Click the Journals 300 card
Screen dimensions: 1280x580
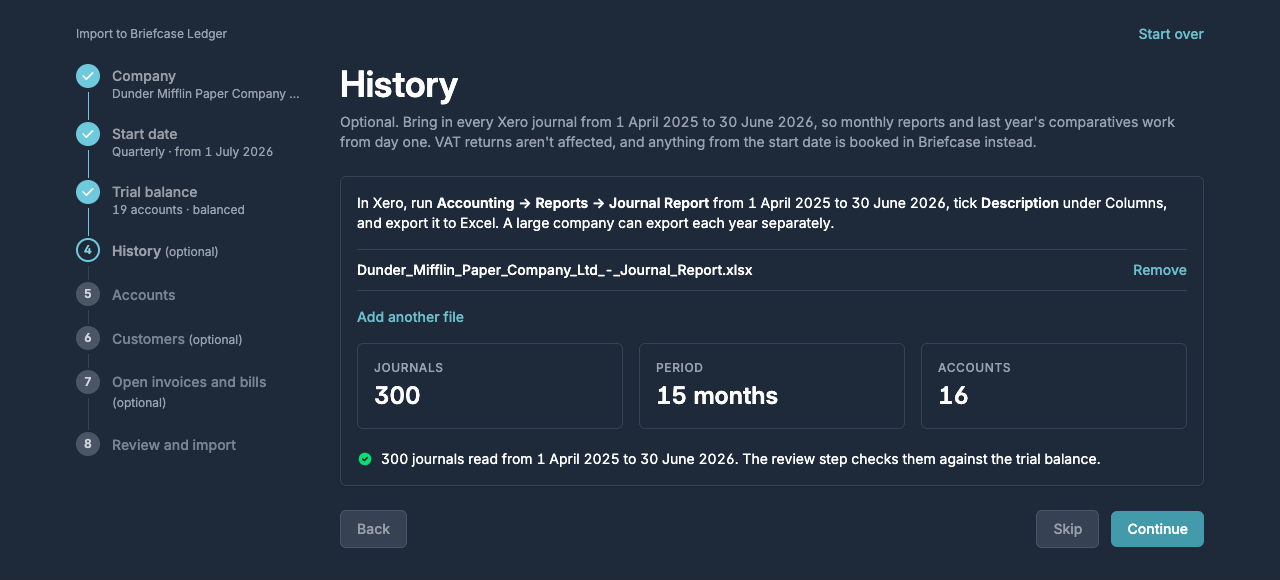(490, 386)
